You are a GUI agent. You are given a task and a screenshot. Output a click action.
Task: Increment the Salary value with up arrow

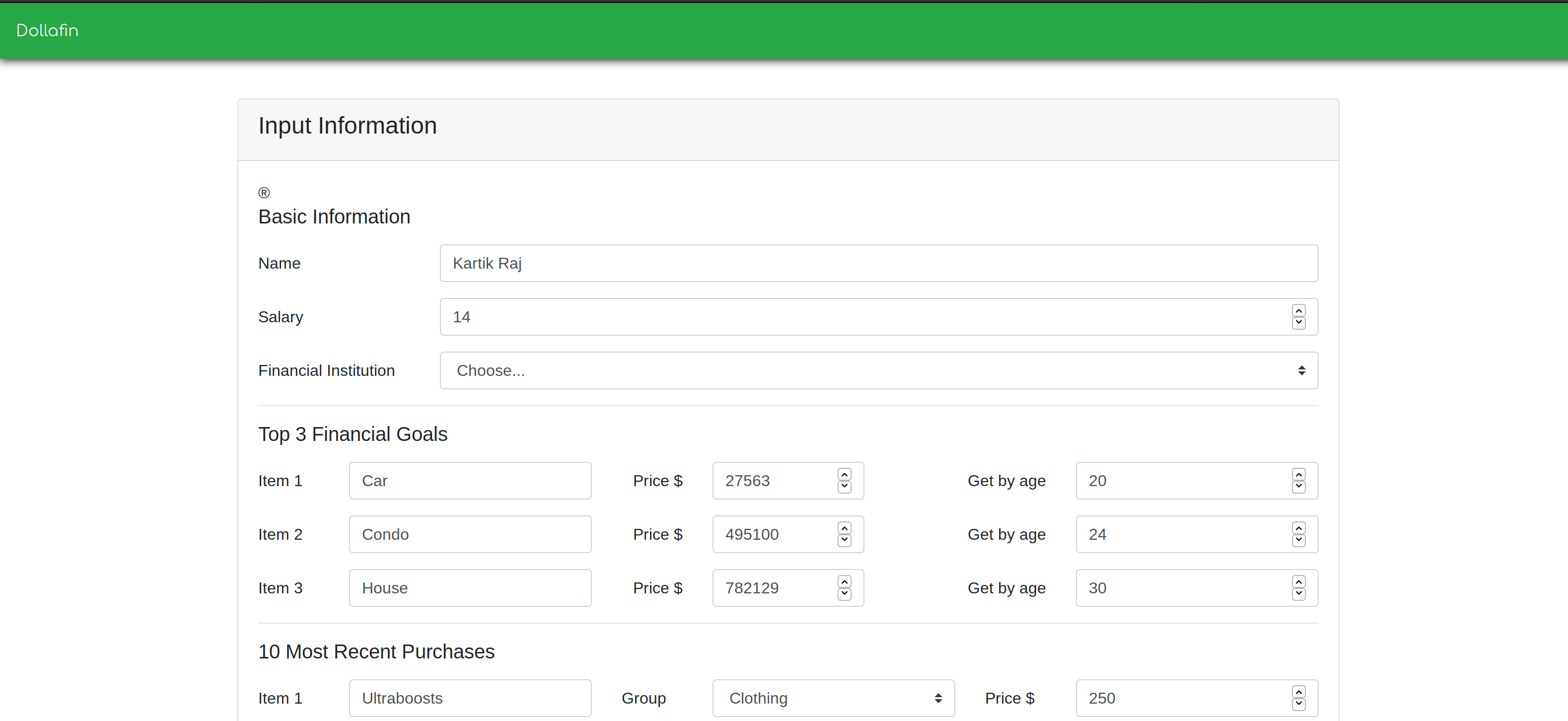tap(1298, 310)
